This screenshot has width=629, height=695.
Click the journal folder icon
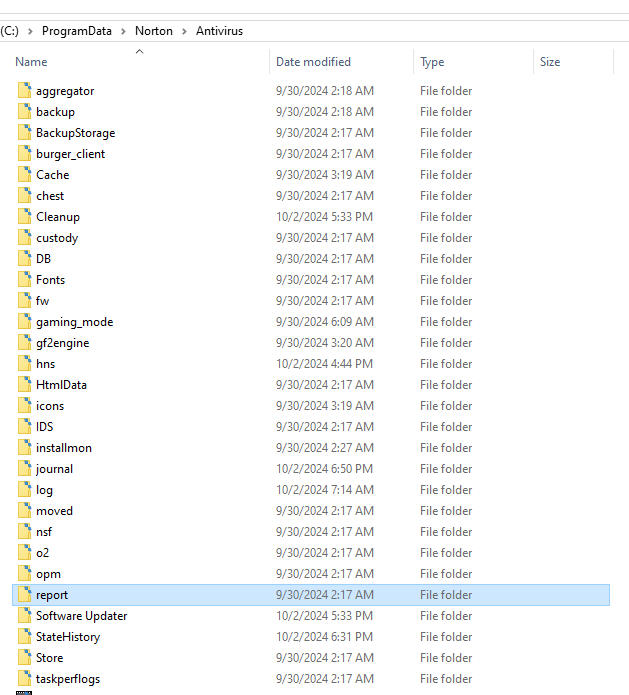click(x=25, y=468)
